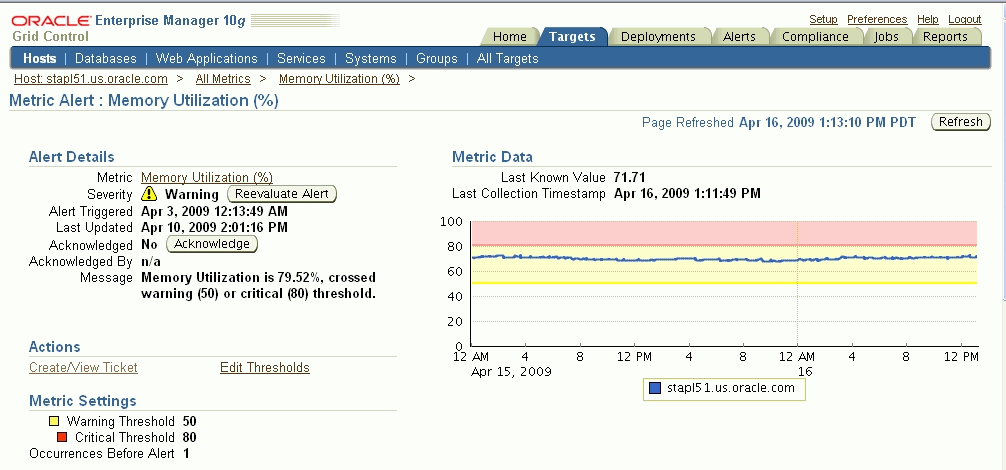Select the Hosts subtab
The width and height of the screenshot is (1006, 470).
[x=40, y=58]
